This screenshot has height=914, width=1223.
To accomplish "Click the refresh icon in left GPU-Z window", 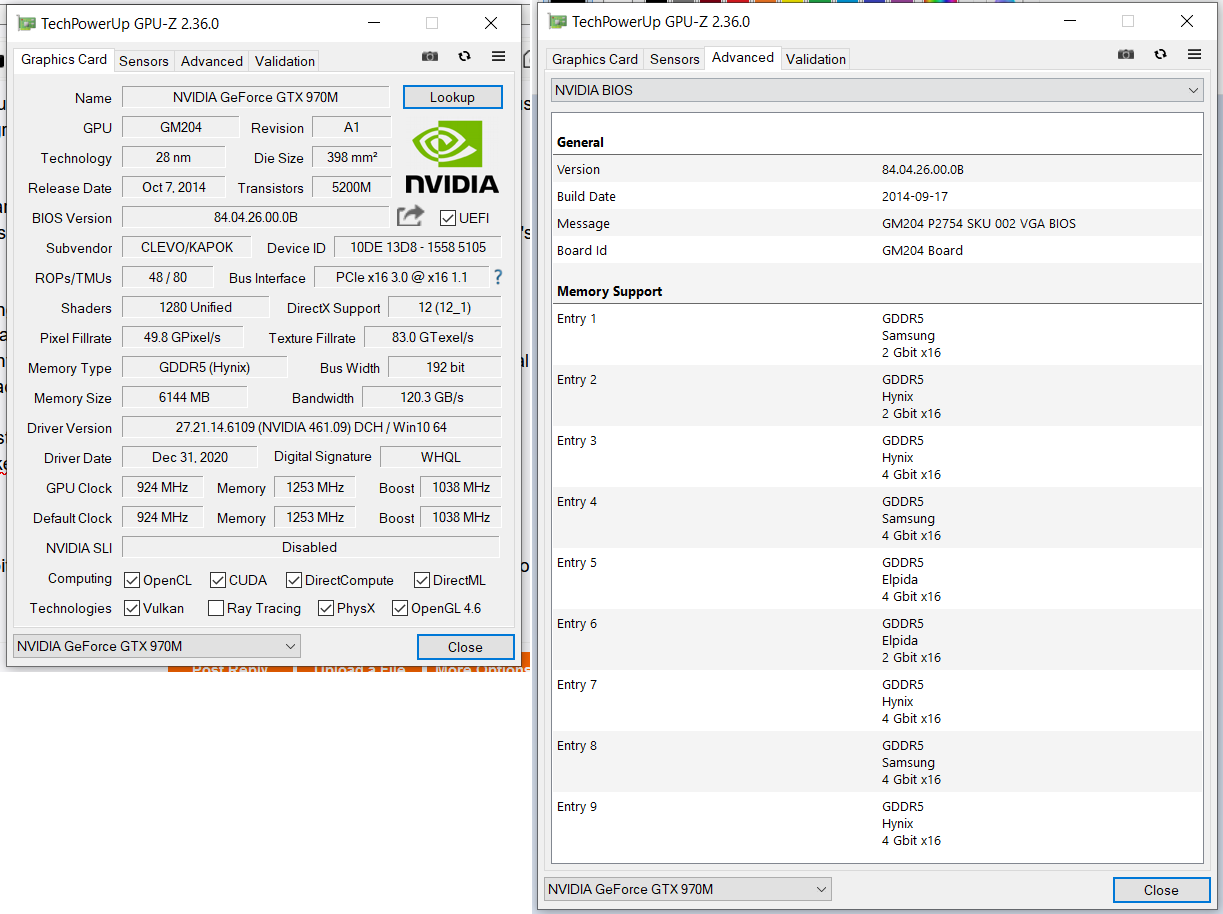I will click(x=464, y=57).
